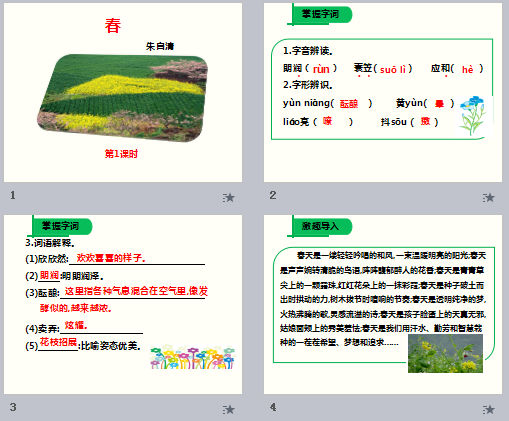Click the animation star icon under slide 2
This screenshot has height=421, width=509.
coord(488,198)
